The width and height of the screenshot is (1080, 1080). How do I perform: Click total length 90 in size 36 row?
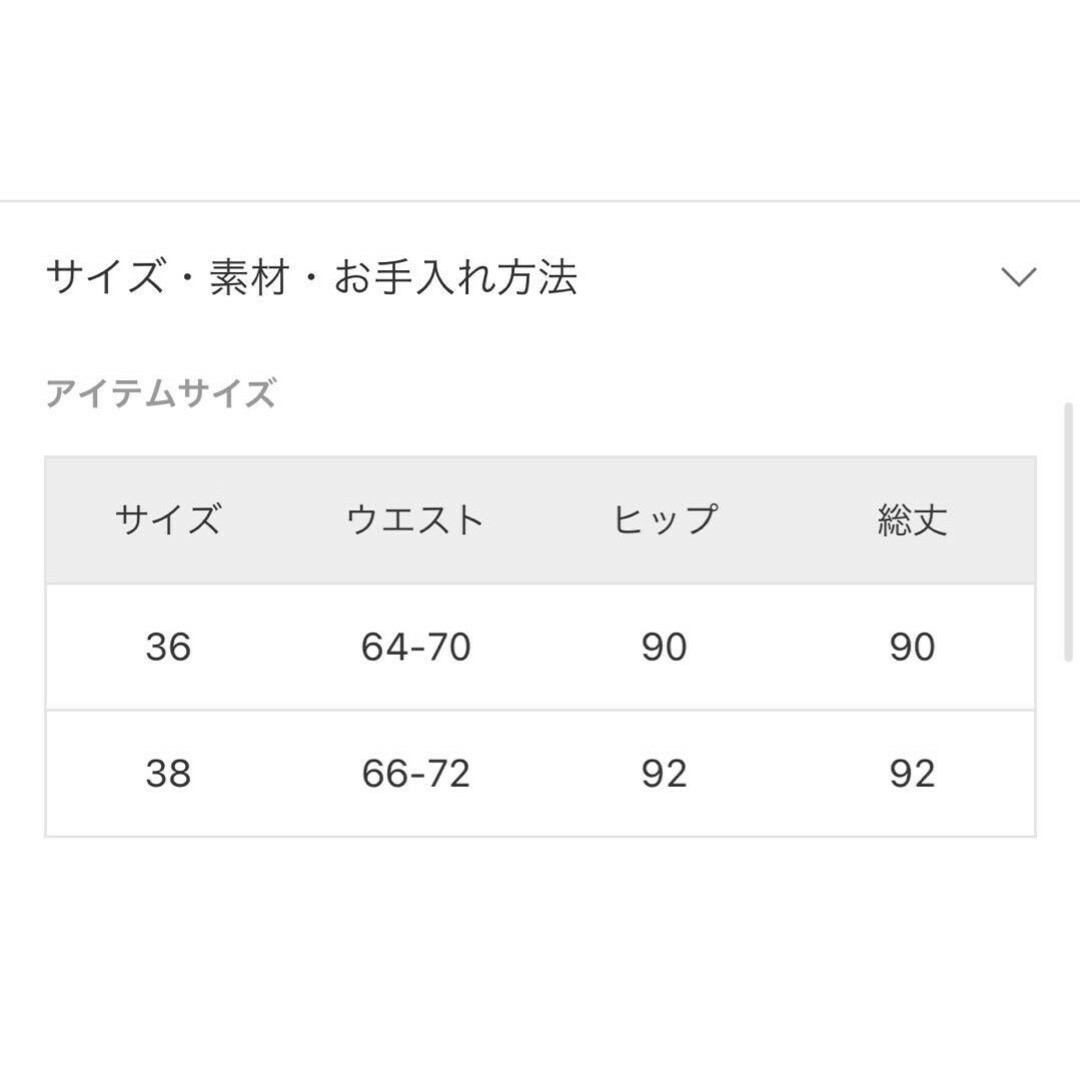pyautogui.click(x=913, y=647)
